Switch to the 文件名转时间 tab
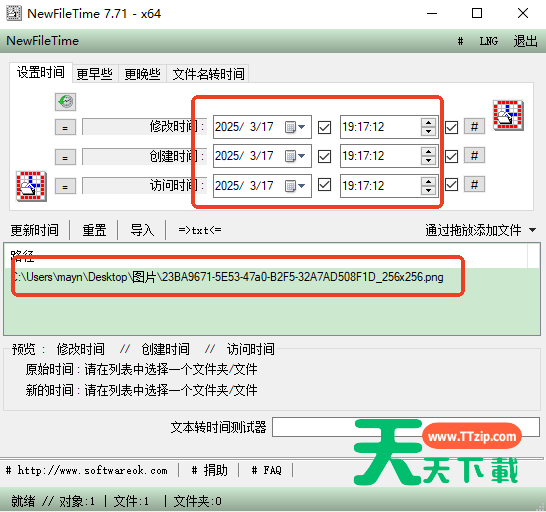Viewport: 546px width, 512px height. pyautogui.click(x=208, y=74)
